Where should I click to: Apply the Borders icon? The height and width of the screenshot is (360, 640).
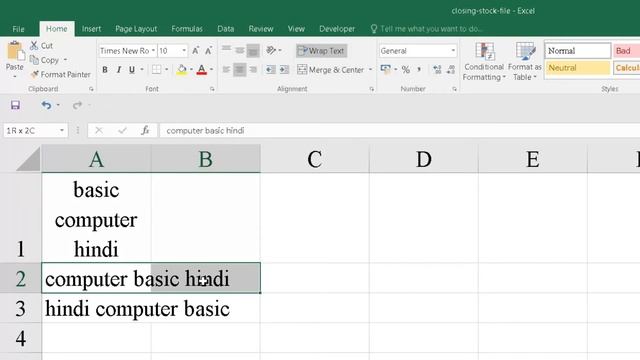pyautogui.click(x=156, y=69)
